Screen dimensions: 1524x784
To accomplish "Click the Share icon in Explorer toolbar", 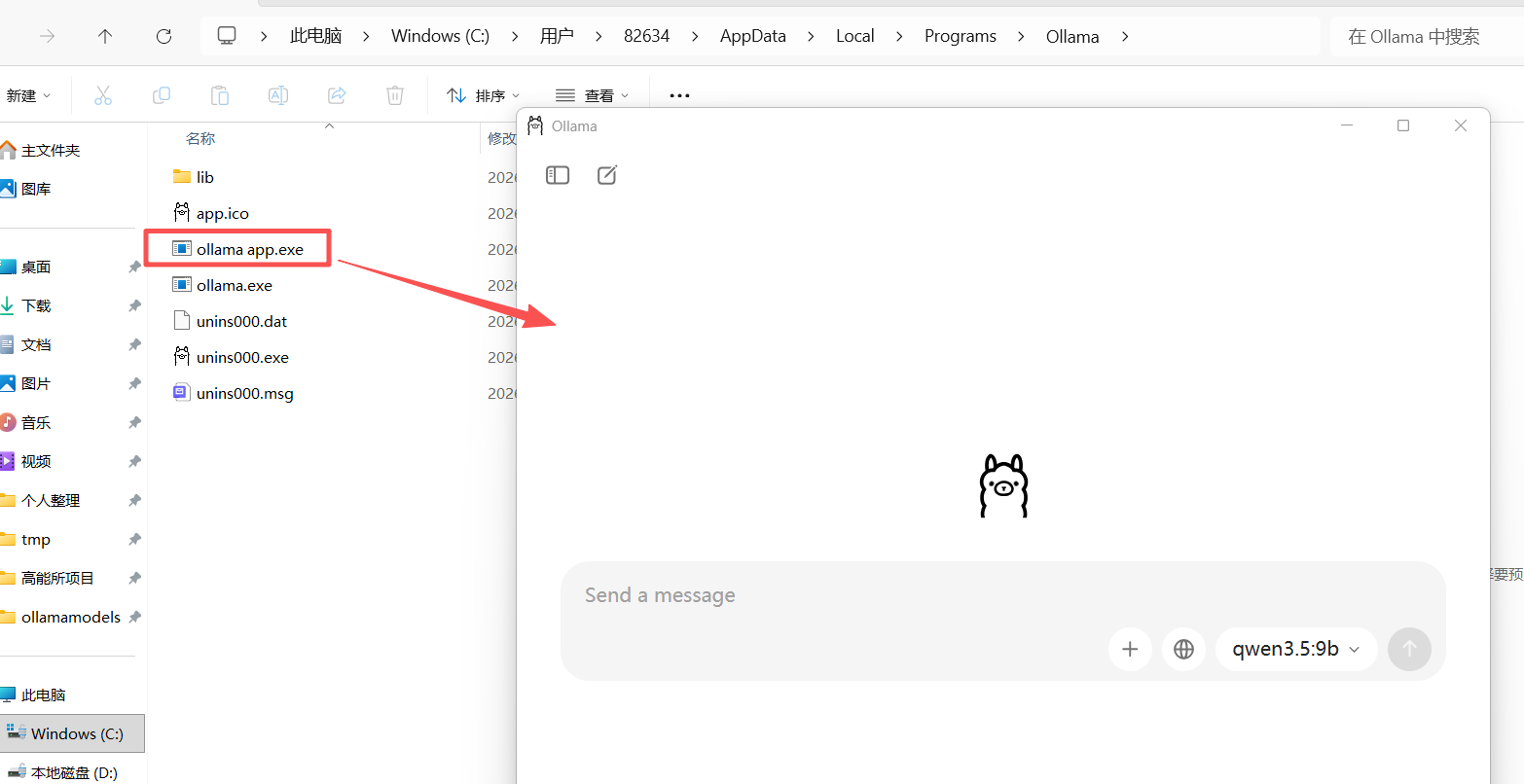I will tap(337, 95).
